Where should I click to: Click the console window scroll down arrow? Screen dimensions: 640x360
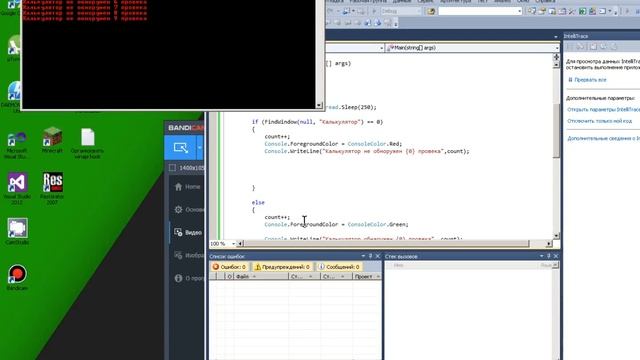point(319,105)
